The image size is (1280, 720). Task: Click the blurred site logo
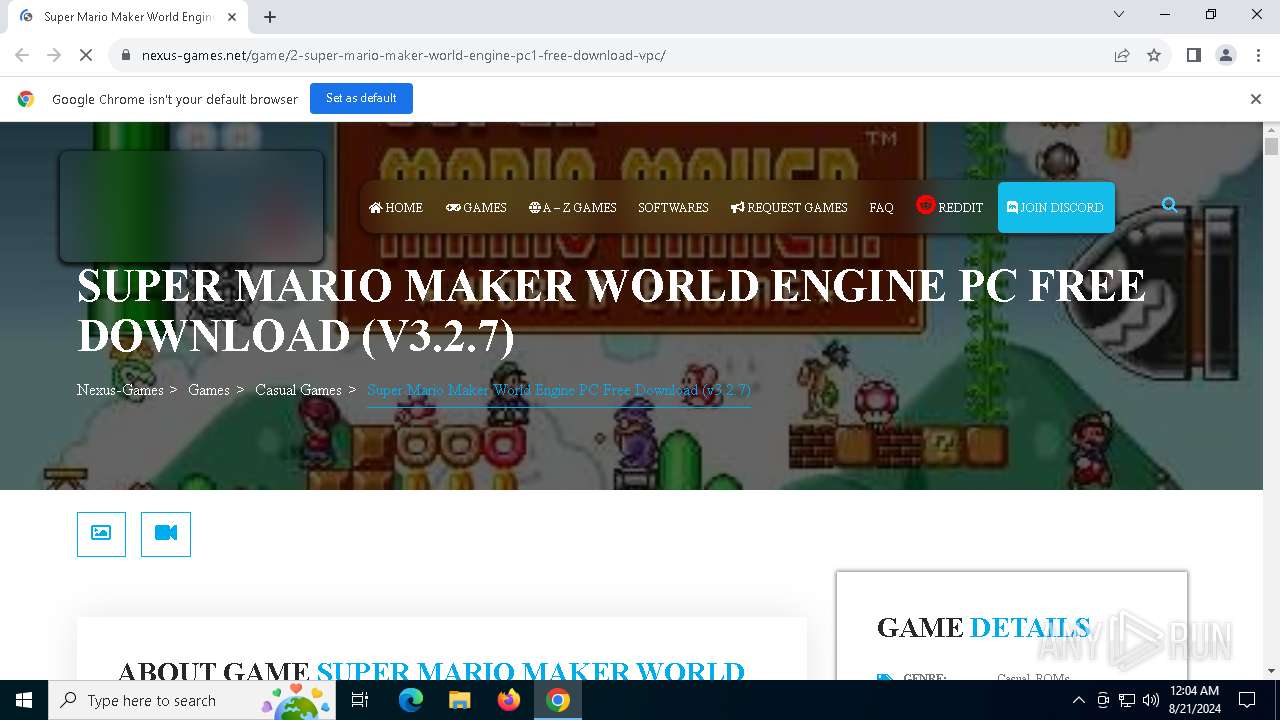(x=191, y=206)
